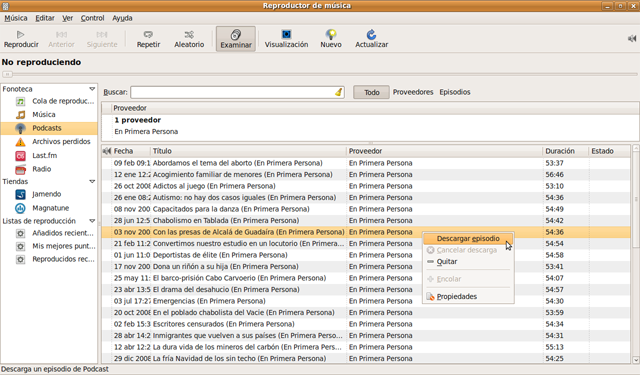640x375 pixels.
Task: Click the clear search broom icon
Action: tap(339, 92)
